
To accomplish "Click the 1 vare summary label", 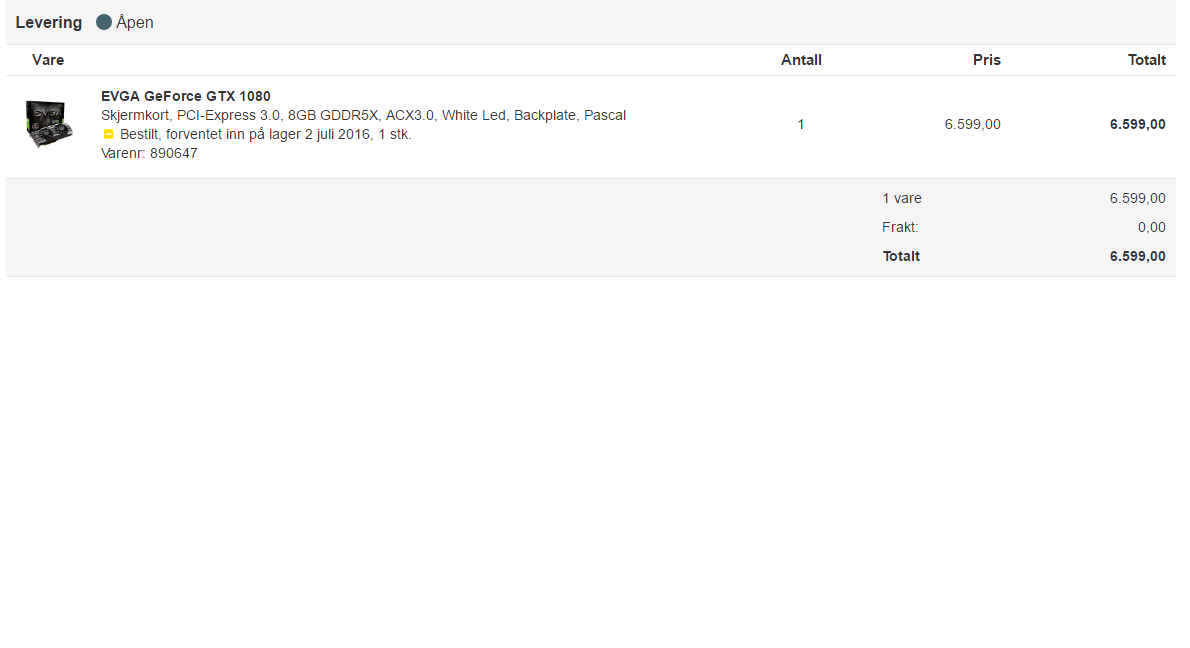I will pyautogui.click(x=902, y=198).
